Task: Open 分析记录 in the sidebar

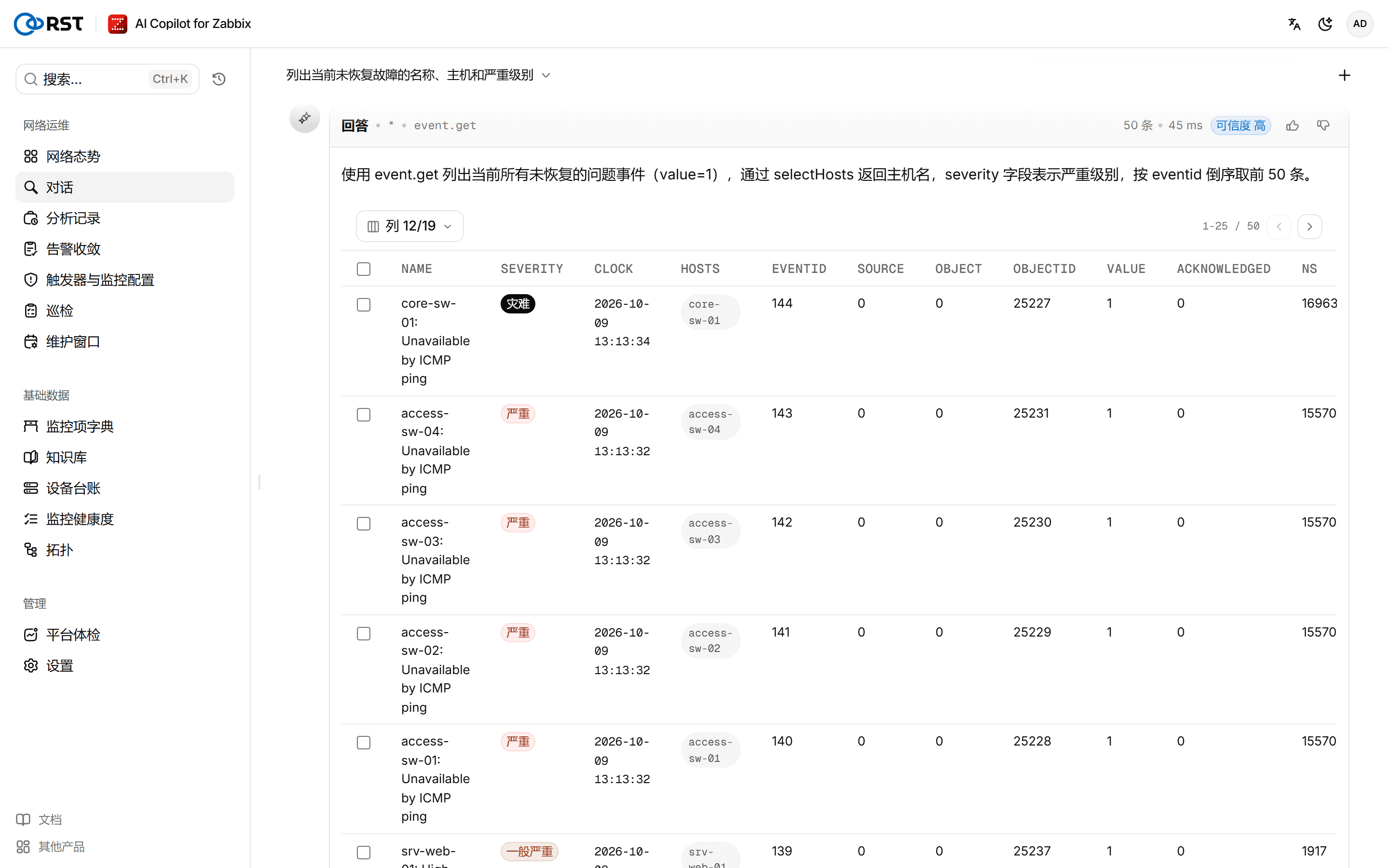Action: point(124,218)
